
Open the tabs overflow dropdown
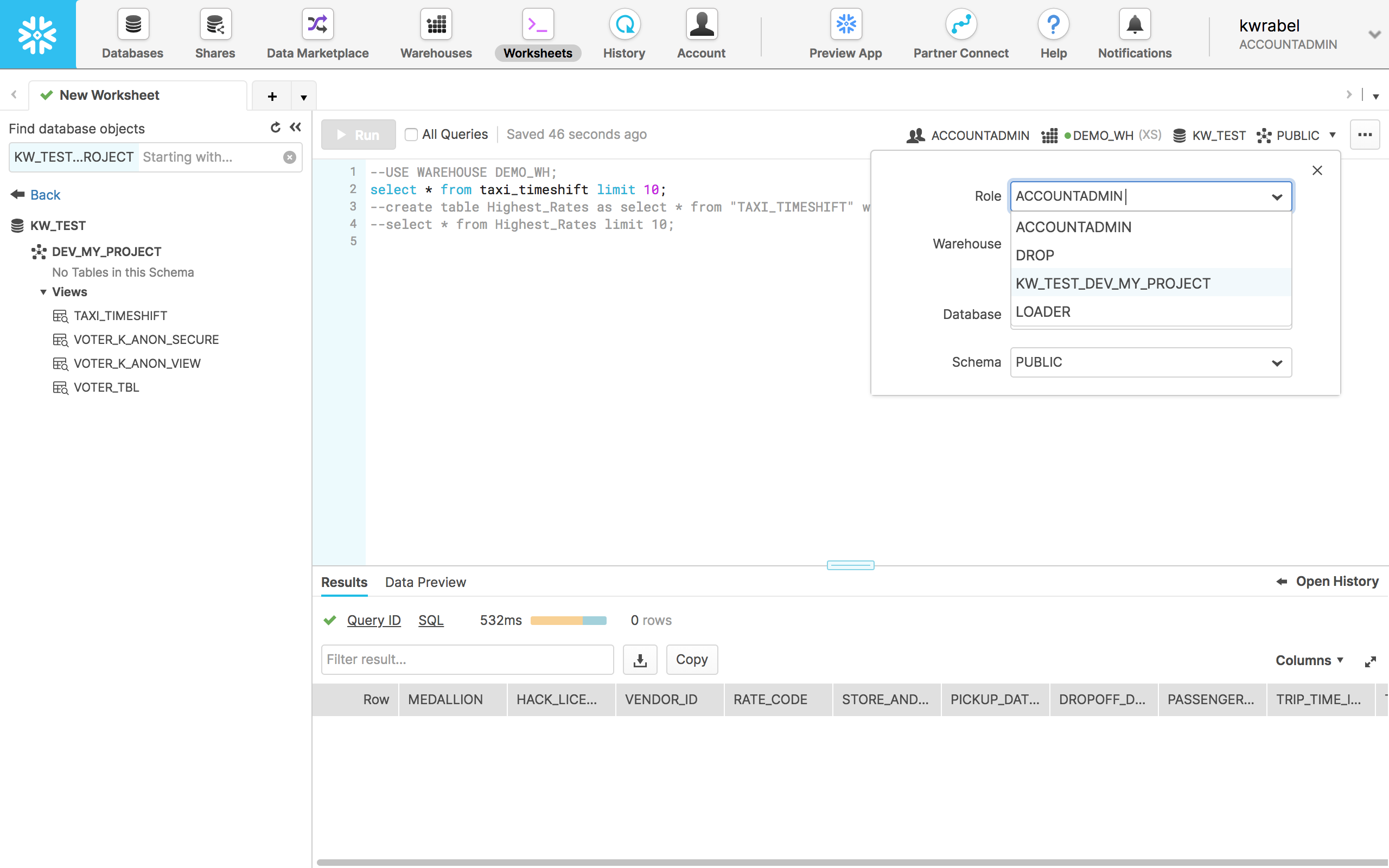pyautogui.click(x=1376, y=97)
